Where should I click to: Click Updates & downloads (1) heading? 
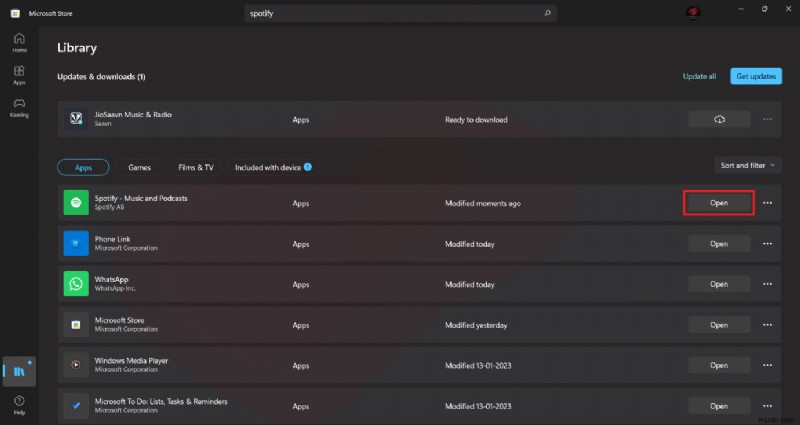point(101,77)
